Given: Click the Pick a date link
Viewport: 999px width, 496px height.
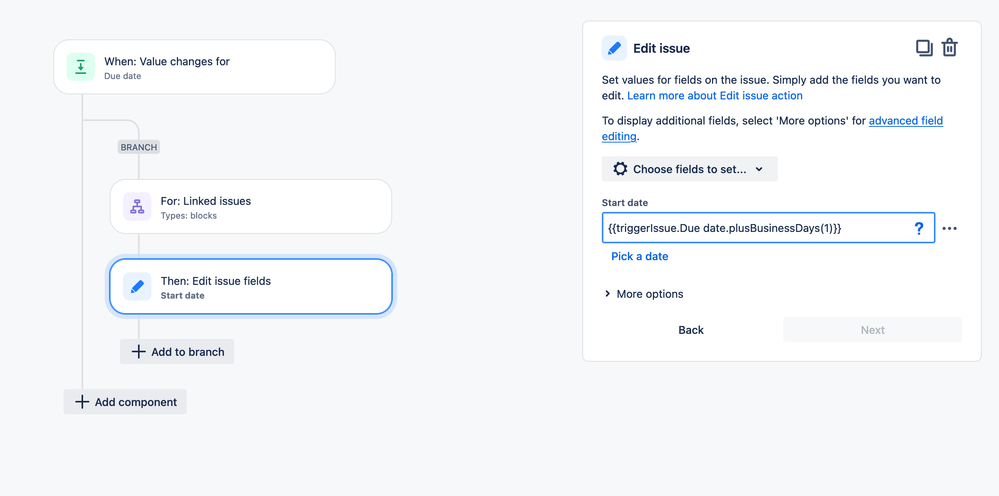Looking at the screenshot, I should pos(639,256).
